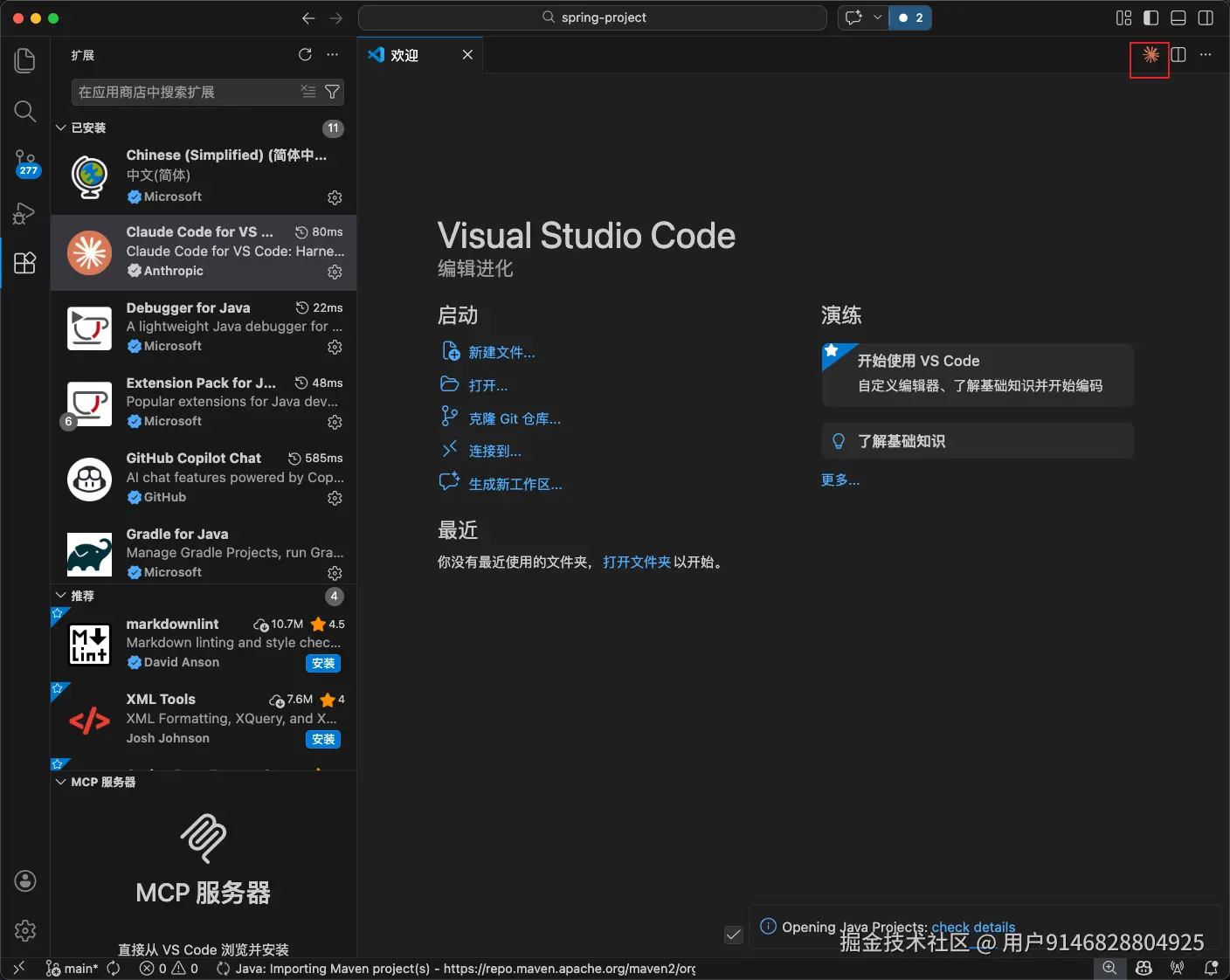
Task: Select the Extensions view icon
Action: [x=25, y=263]
